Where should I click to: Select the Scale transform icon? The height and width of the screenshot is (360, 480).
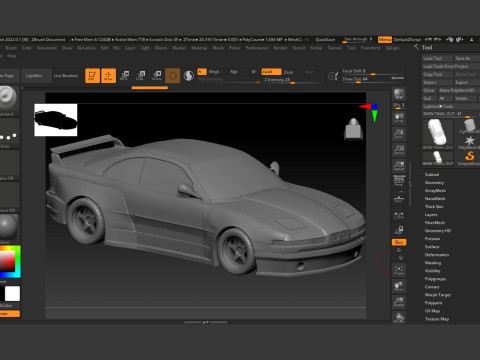click(x=141, y=75)
